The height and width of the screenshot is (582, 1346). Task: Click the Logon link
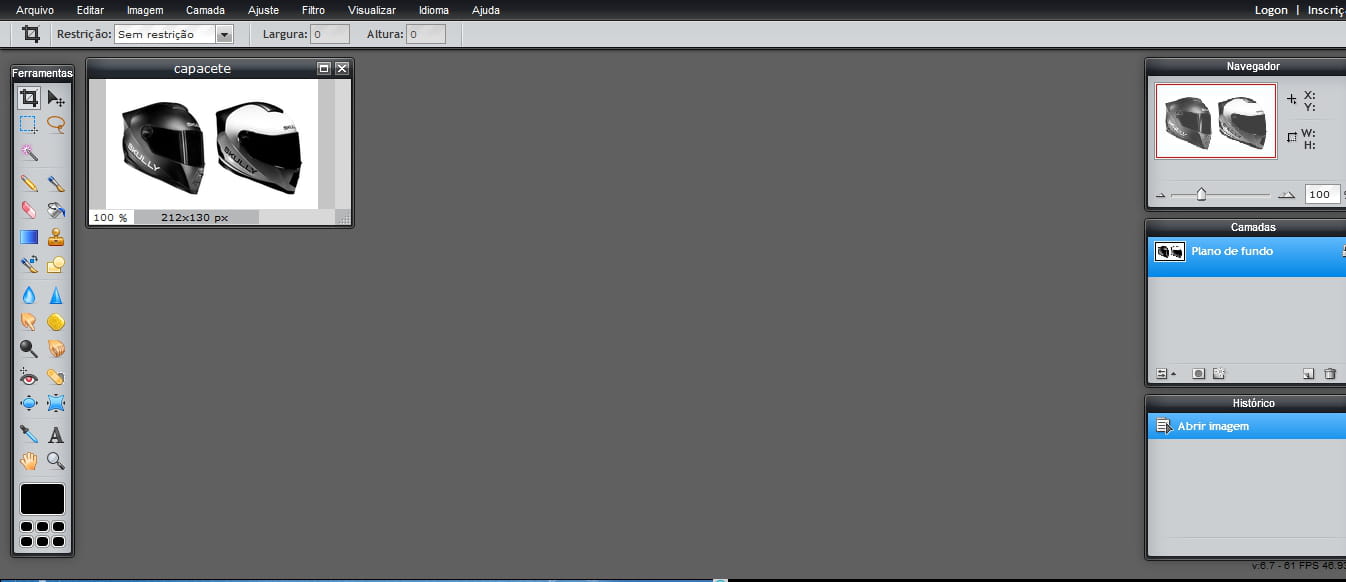[1271, 10]
